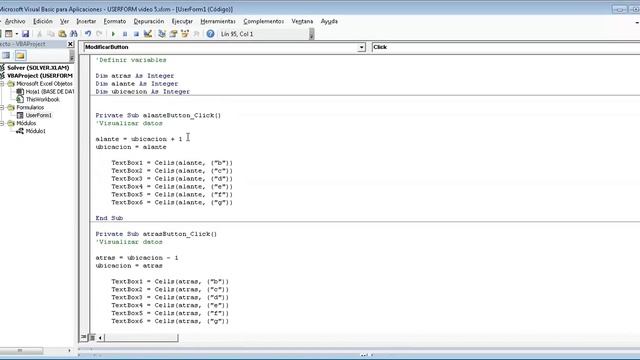Run the macro with the green play icon

point(113,34)
